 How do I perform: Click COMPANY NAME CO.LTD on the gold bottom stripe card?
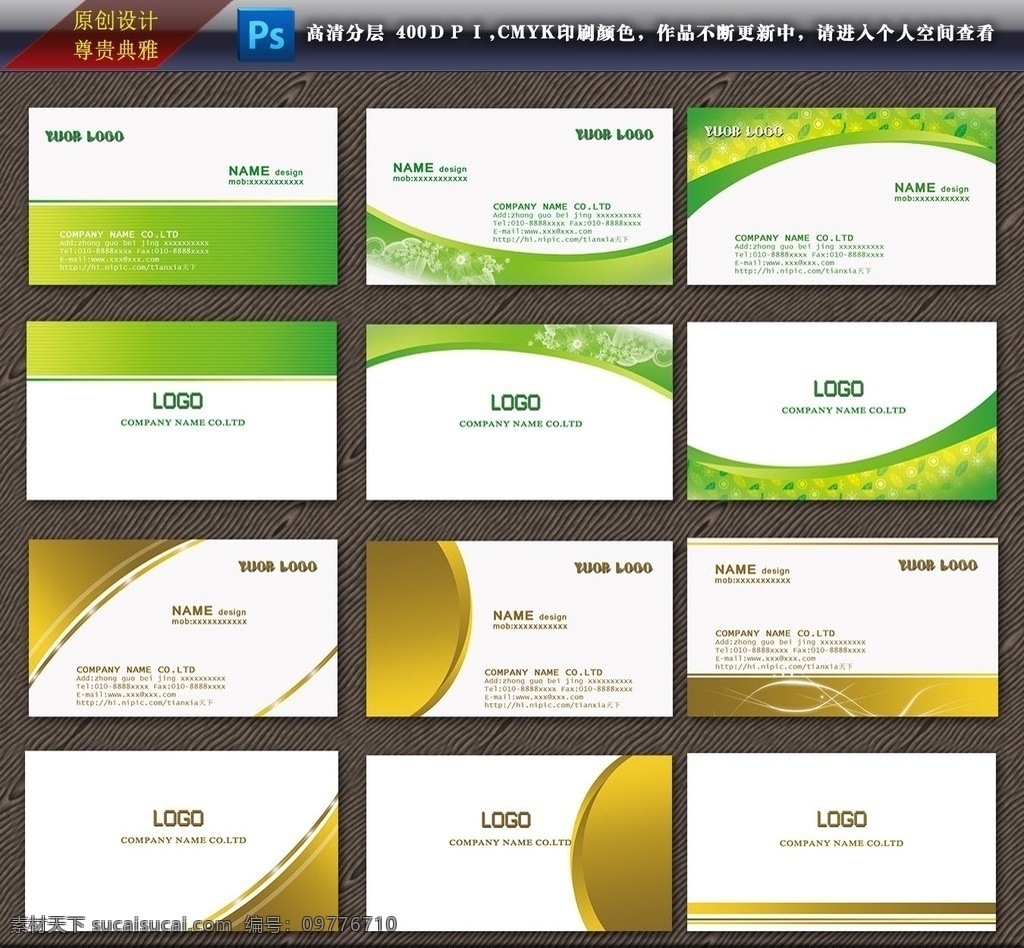click(841, 843)
